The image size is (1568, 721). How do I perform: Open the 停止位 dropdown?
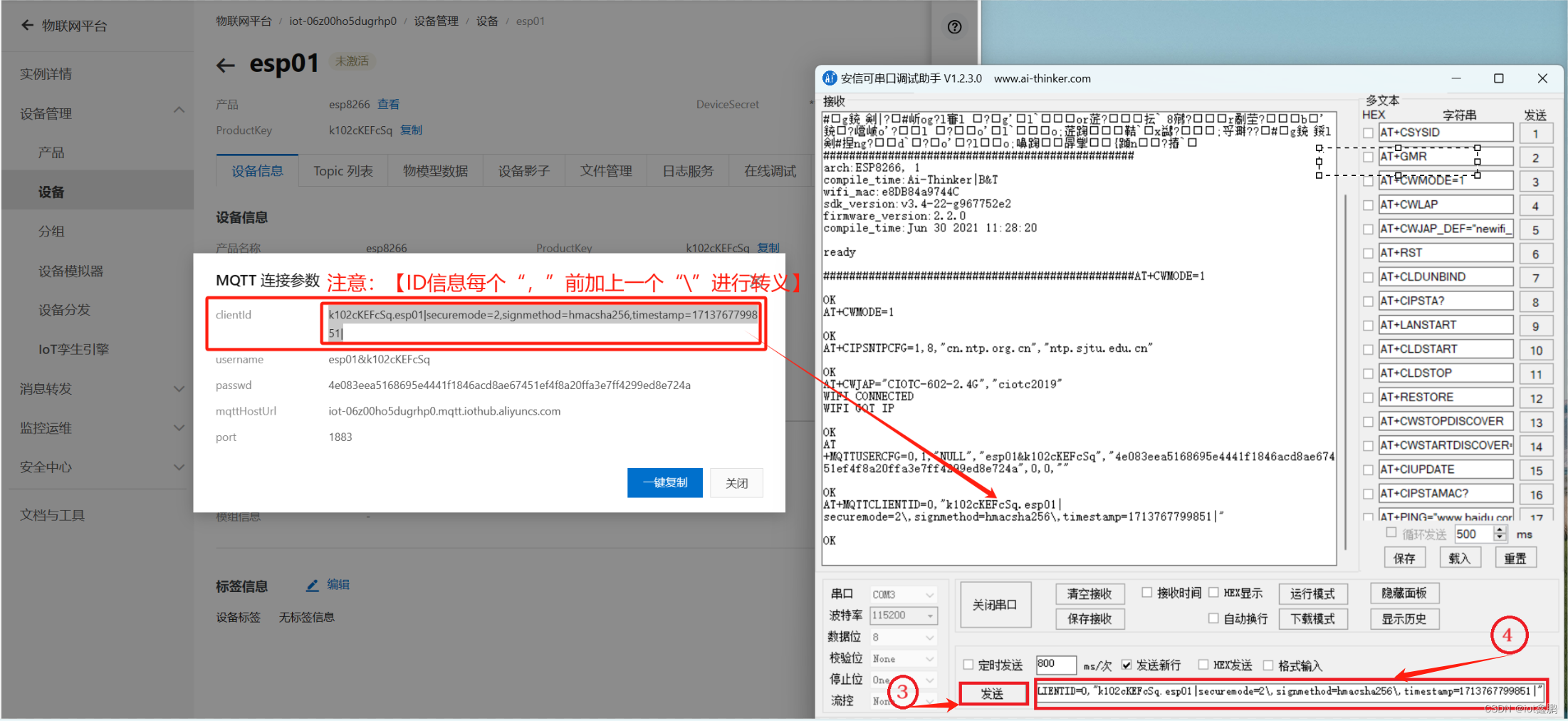pos(903,680)
